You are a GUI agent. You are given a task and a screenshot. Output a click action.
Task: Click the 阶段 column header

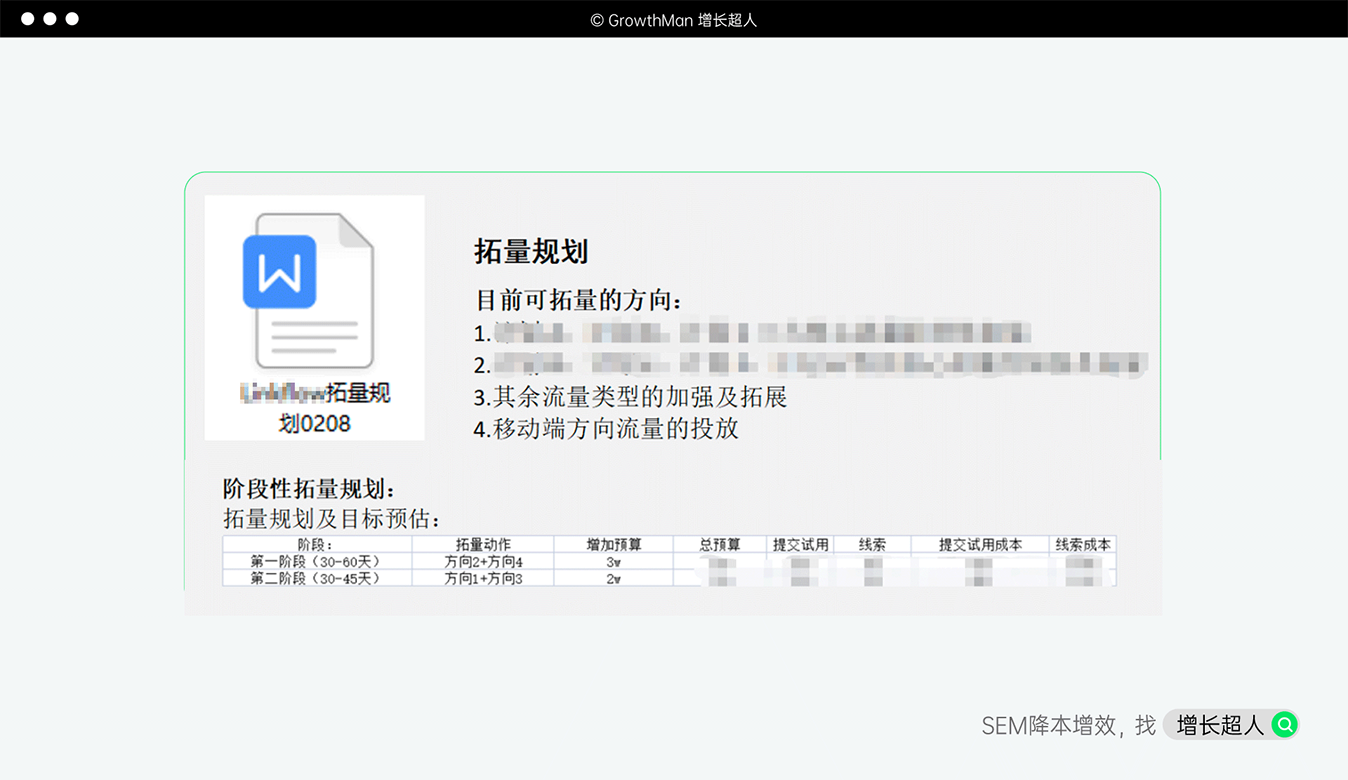316,545
